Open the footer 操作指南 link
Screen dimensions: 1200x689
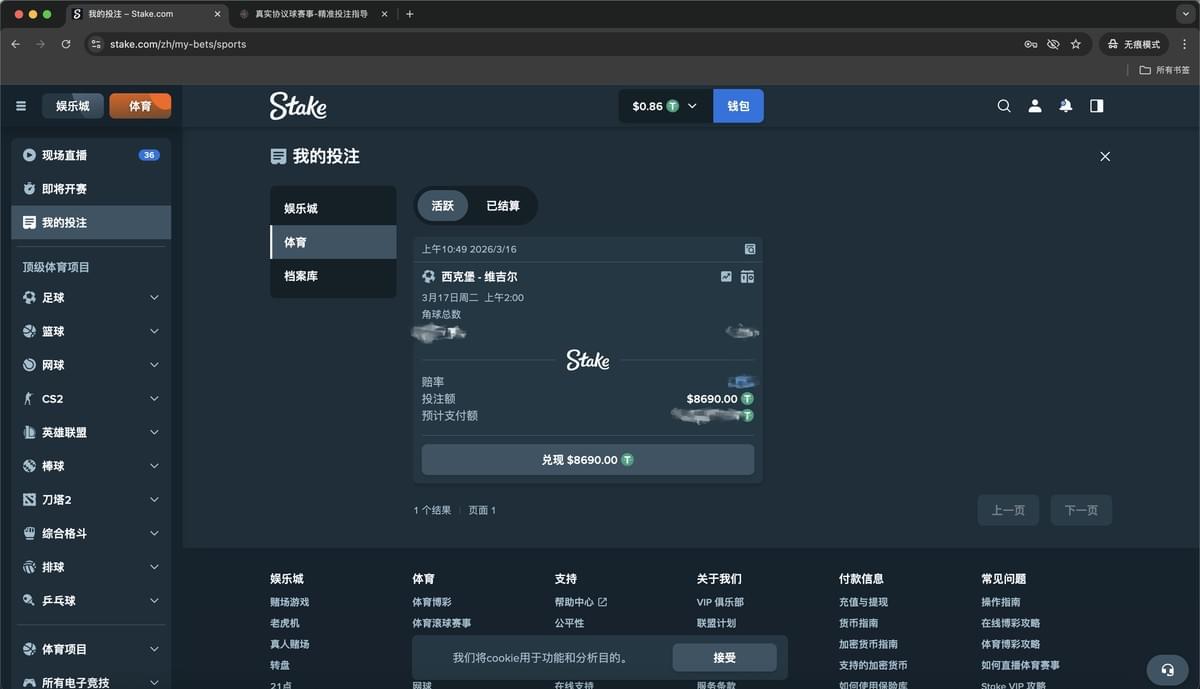point(1001,602)
